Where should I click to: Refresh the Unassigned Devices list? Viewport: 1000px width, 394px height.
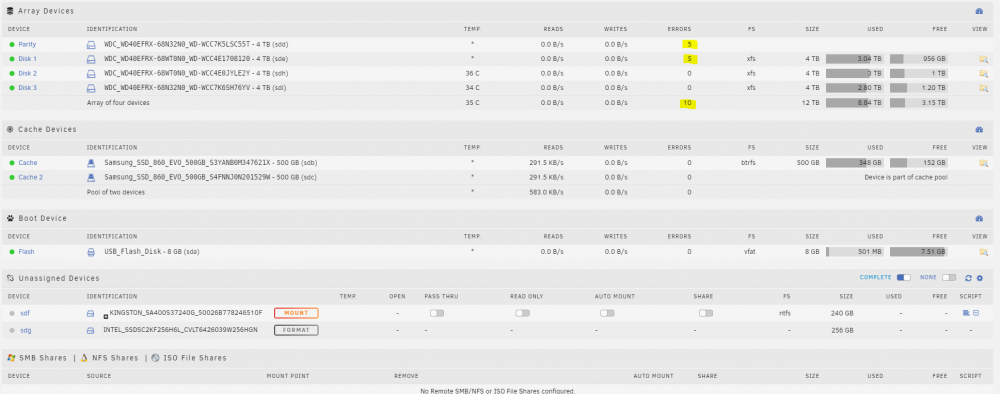tap(968, 278)
